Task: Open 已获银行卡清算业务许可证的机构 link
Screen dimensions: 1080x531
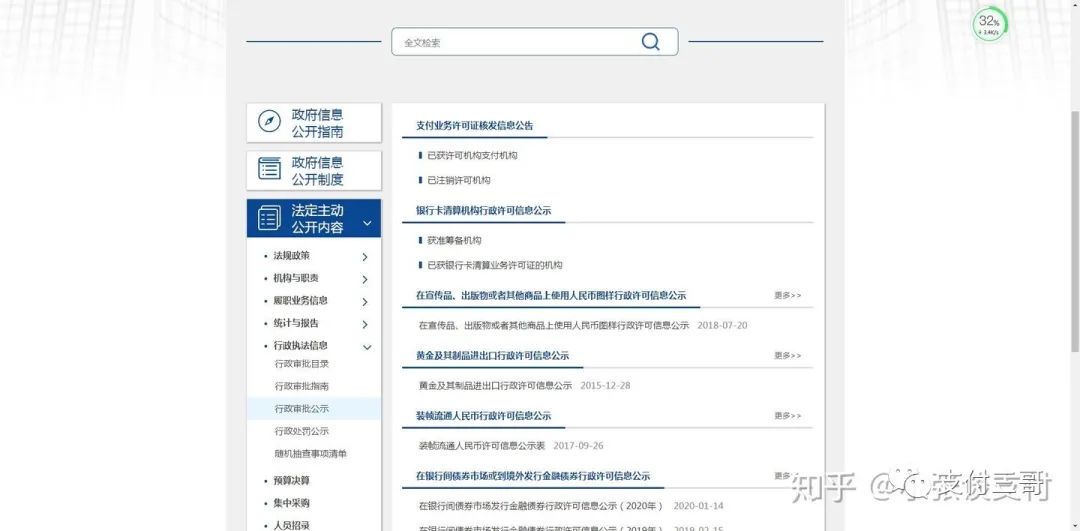Action: tap(495, 265)
